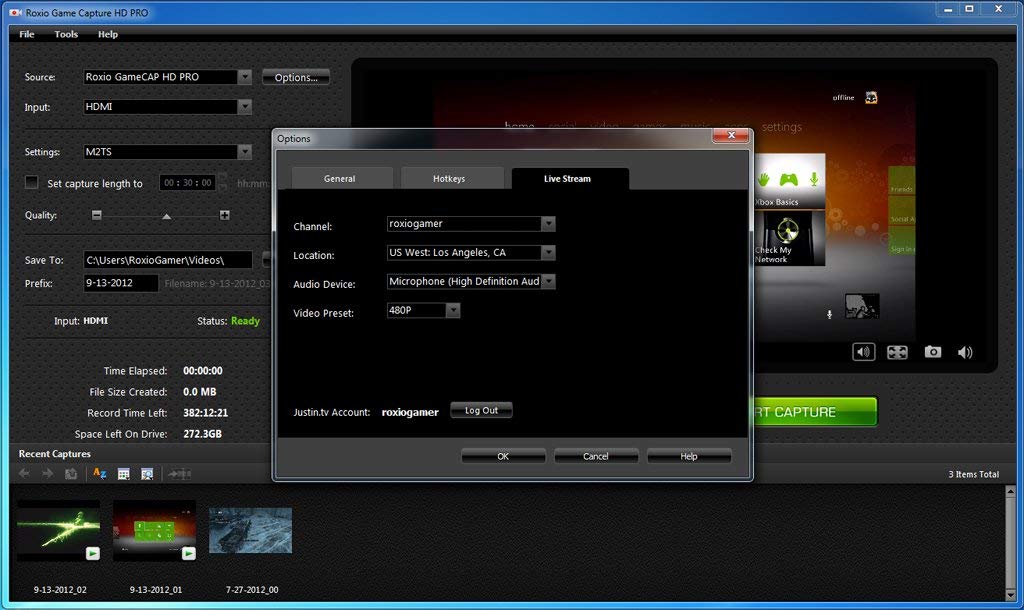Enable the Set capture length to option
Image resolution: width=1024 pixels, height=610 pixels.
[31, 183]
